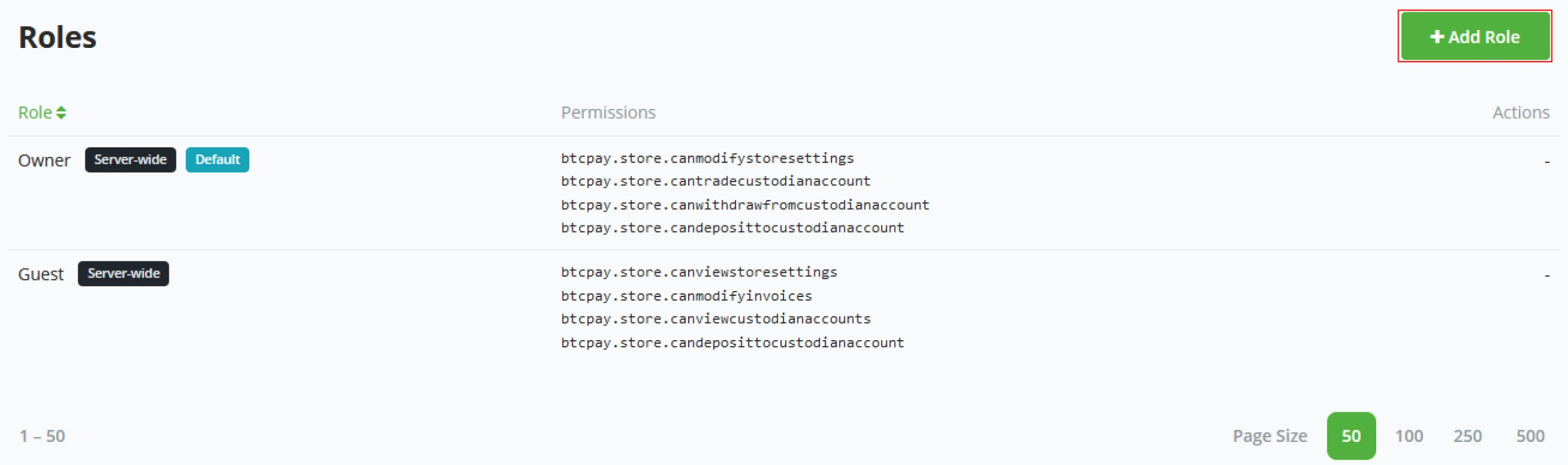
Task: Change page size to 250
Action: (x=1467, y=436)
